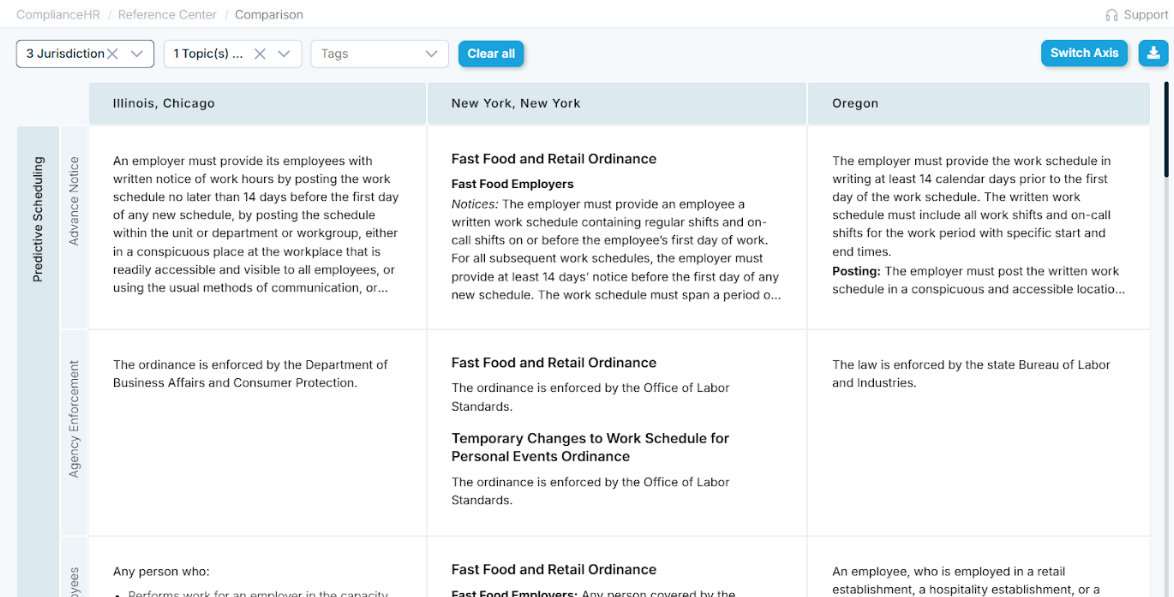
Task: Clear the 1 Topic(s) selection with X
Action: point(260,54)
